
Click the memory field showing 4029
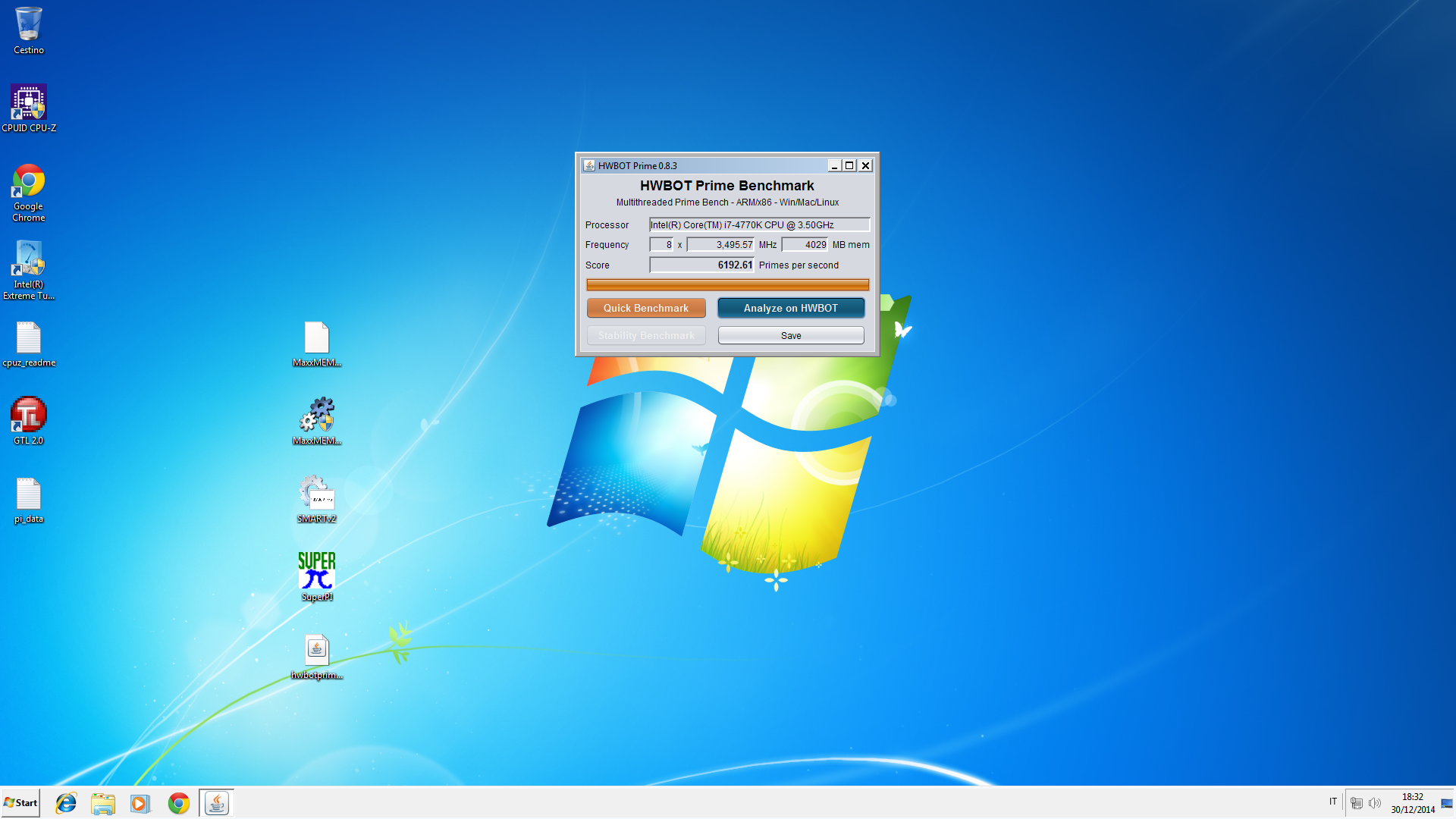[x=805, y=244]
